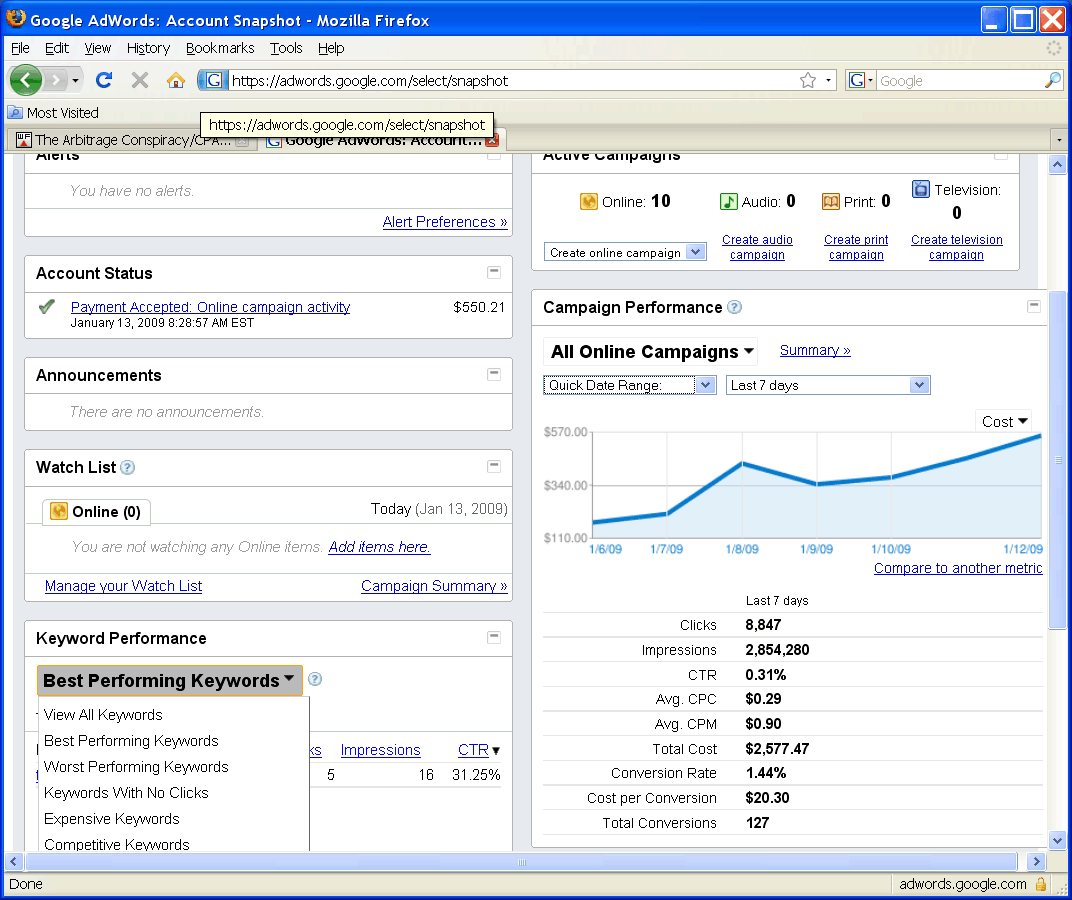Screen dimensions: 1072x900
Task: Collapse the Watch List panel
Action: [x=494, y=466]
